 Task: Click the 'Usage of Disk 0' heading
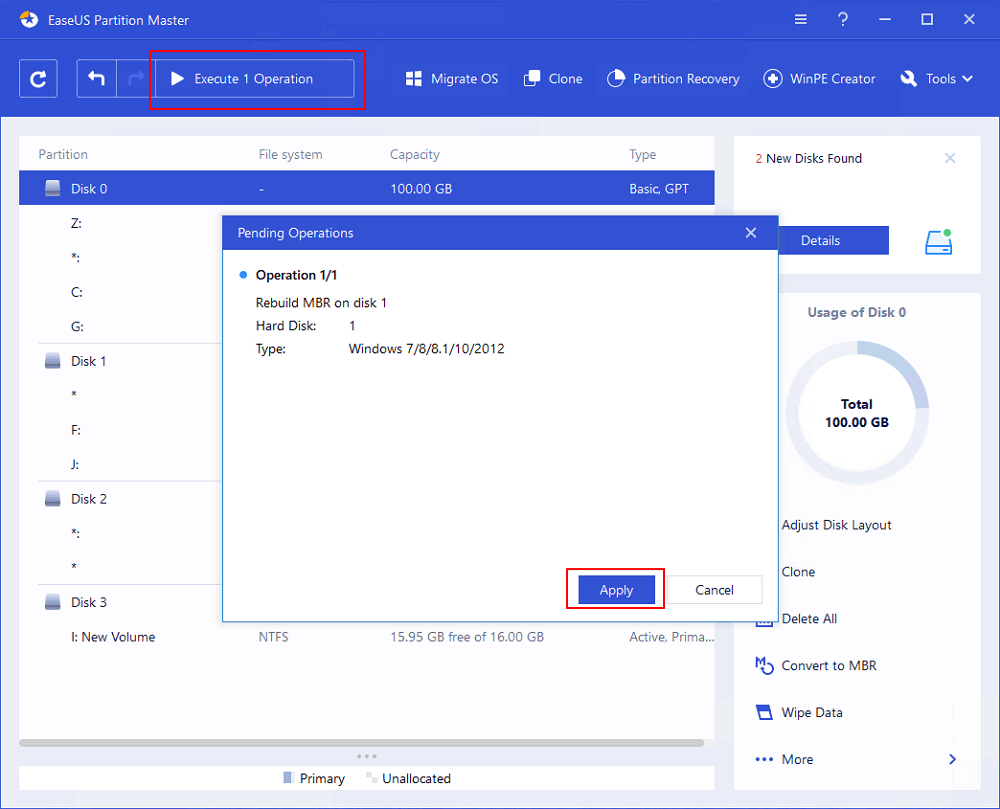[857, 312]
